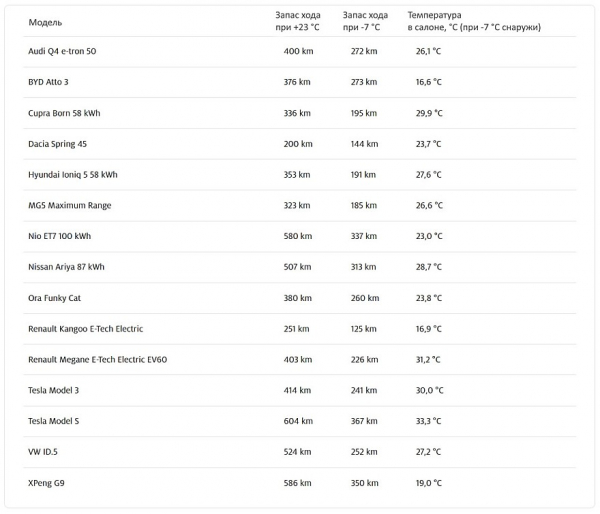
Task: Select the Nissan Ariya 87 kWh entry
Action: pyautogui.click(x=66, y=267)
